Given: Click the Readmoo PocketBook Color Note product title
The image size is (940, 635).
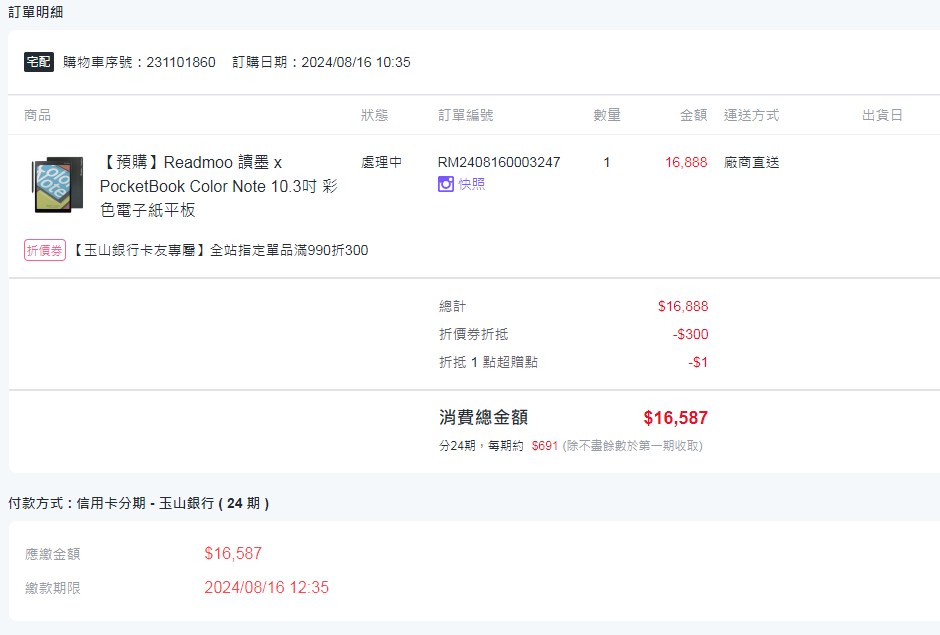Looking at the screenshot, I should [x=219, y=186].
